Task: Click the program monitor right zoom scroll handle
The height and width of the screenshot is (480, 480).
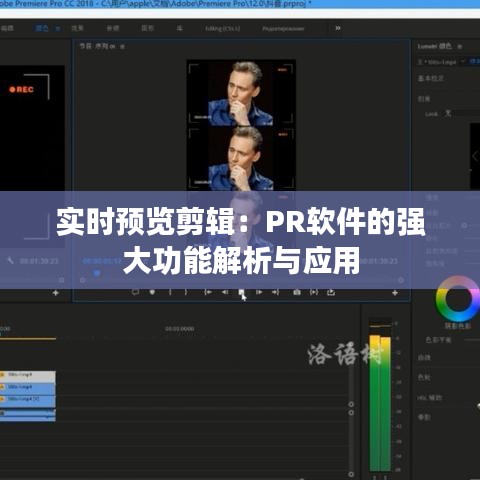Action: (x=401, y=280)
